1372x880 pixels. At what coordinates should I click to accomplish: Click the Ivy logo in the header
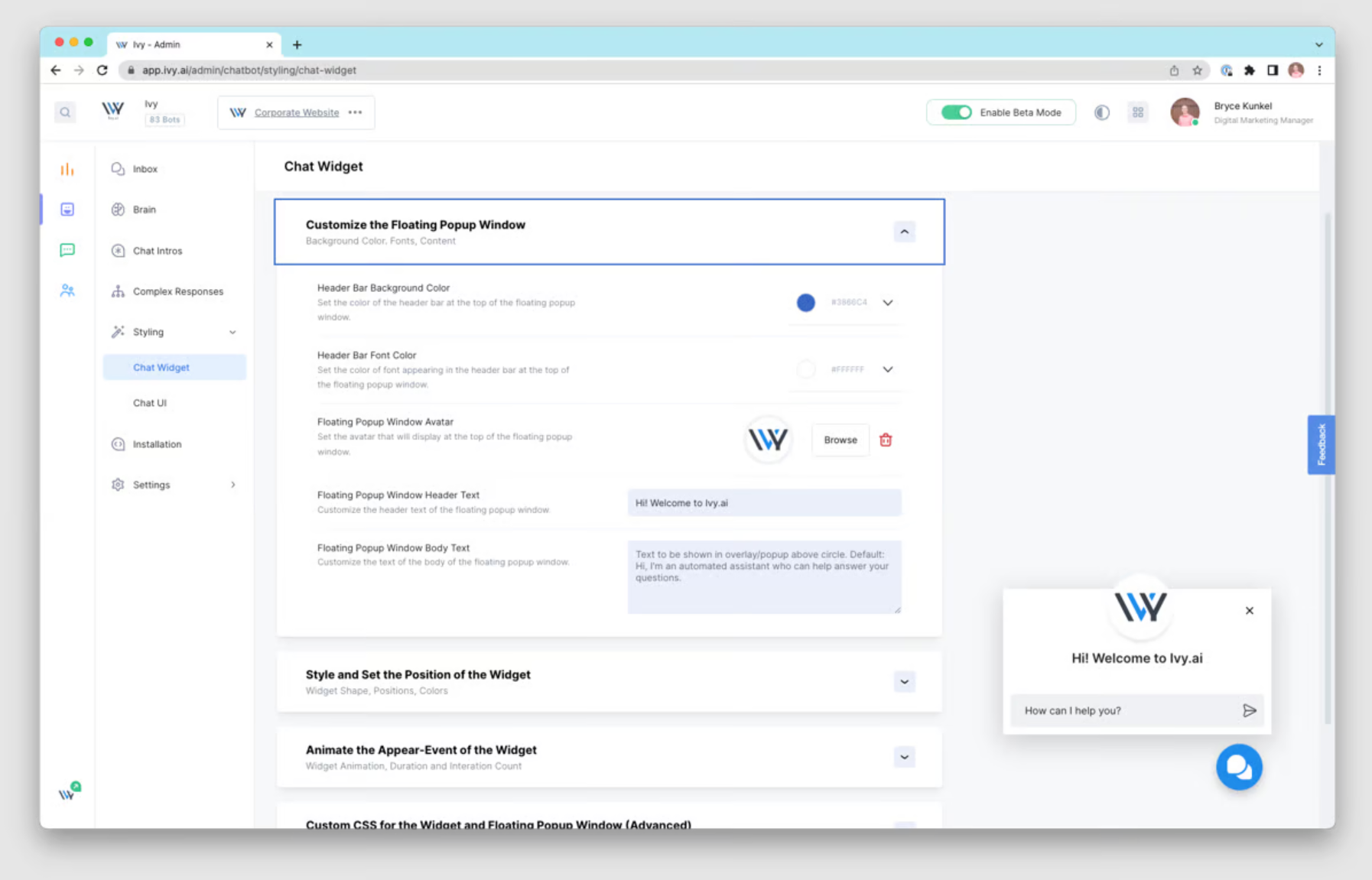pyautogui.click(x=112, y=111)
